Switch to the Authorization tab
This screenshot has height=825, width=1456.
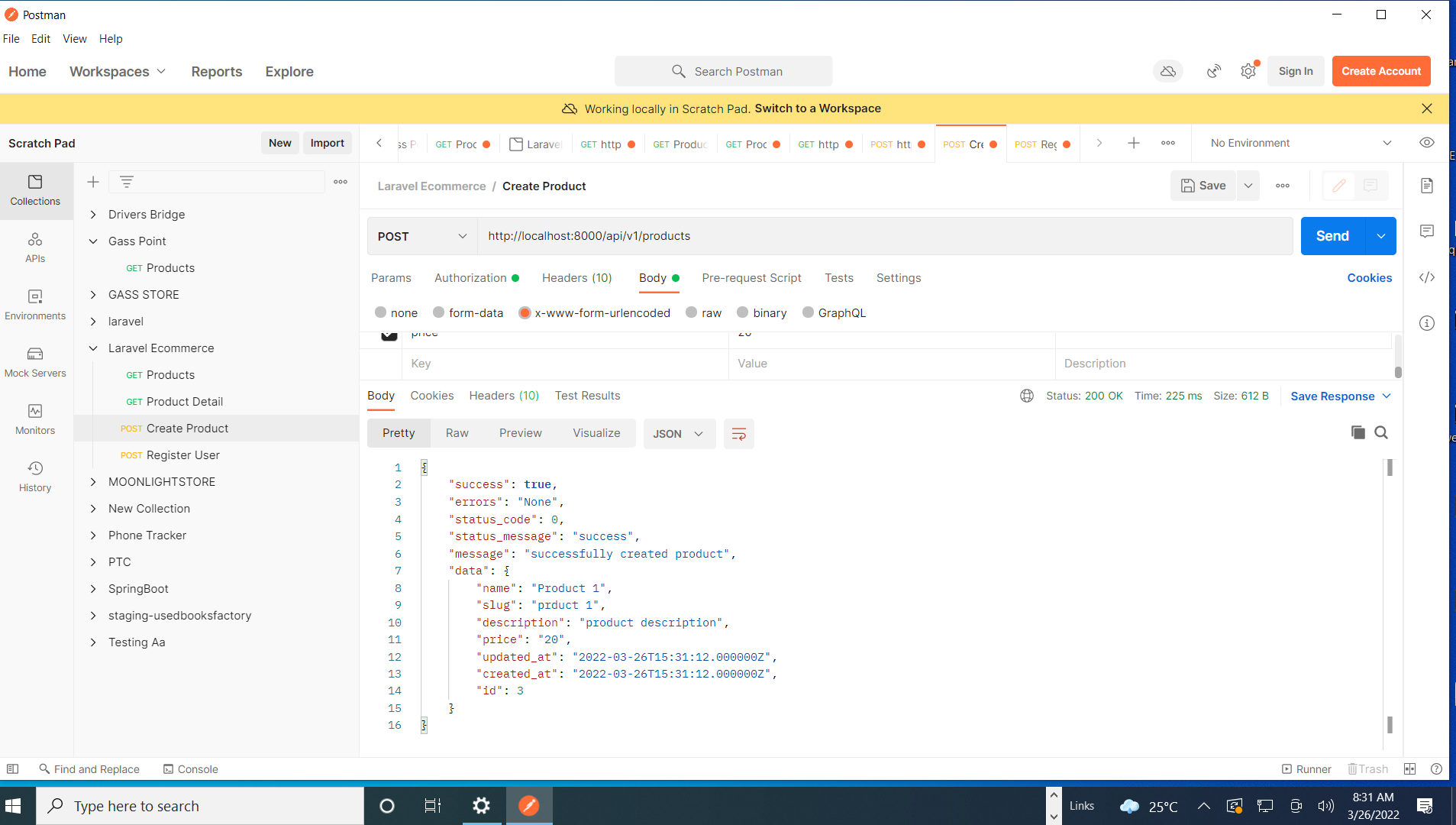click(x=476, y=278)
